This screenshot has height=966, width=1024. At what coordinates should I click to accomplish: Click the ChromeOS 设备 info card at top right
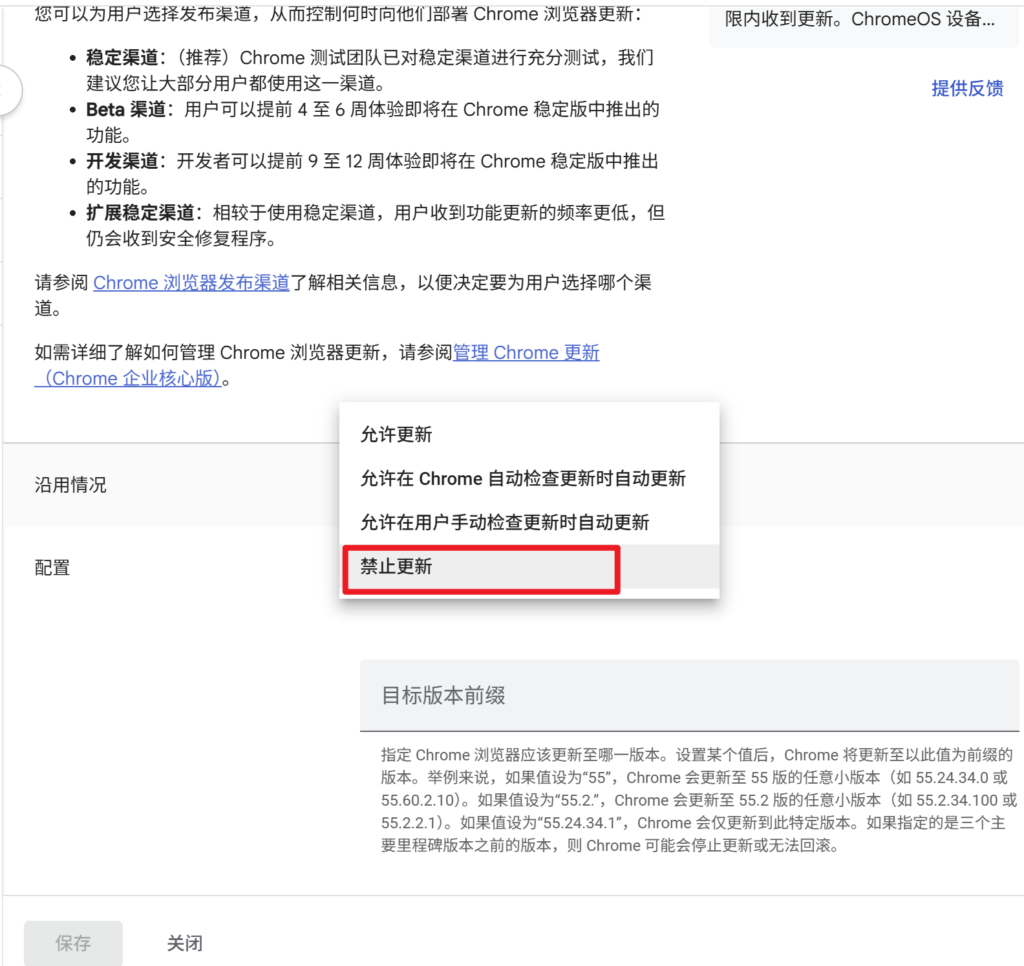pyautogui.click(x=860, y=20)
